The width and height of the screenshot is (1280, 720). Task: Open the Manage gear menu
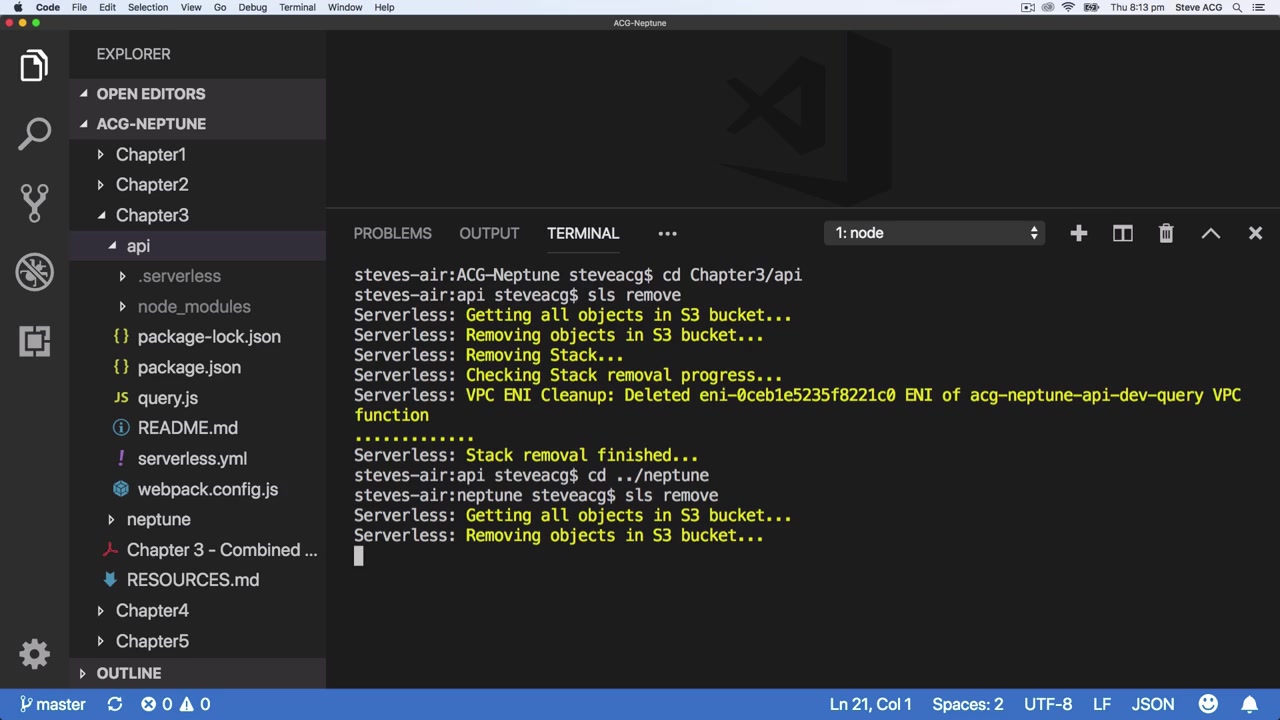point(34,654)
